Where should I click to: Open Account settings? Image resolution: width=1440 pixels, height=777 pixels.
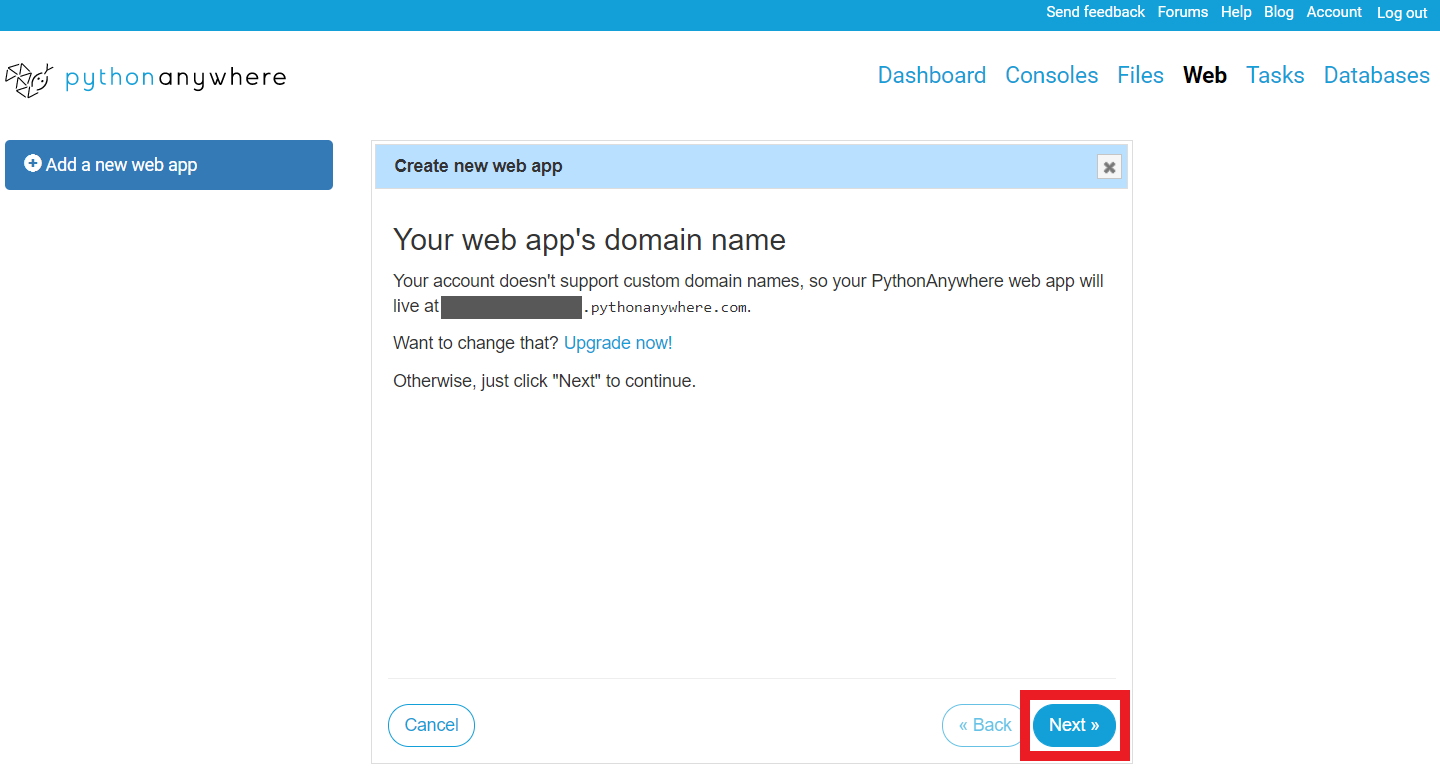point(1334,12)
